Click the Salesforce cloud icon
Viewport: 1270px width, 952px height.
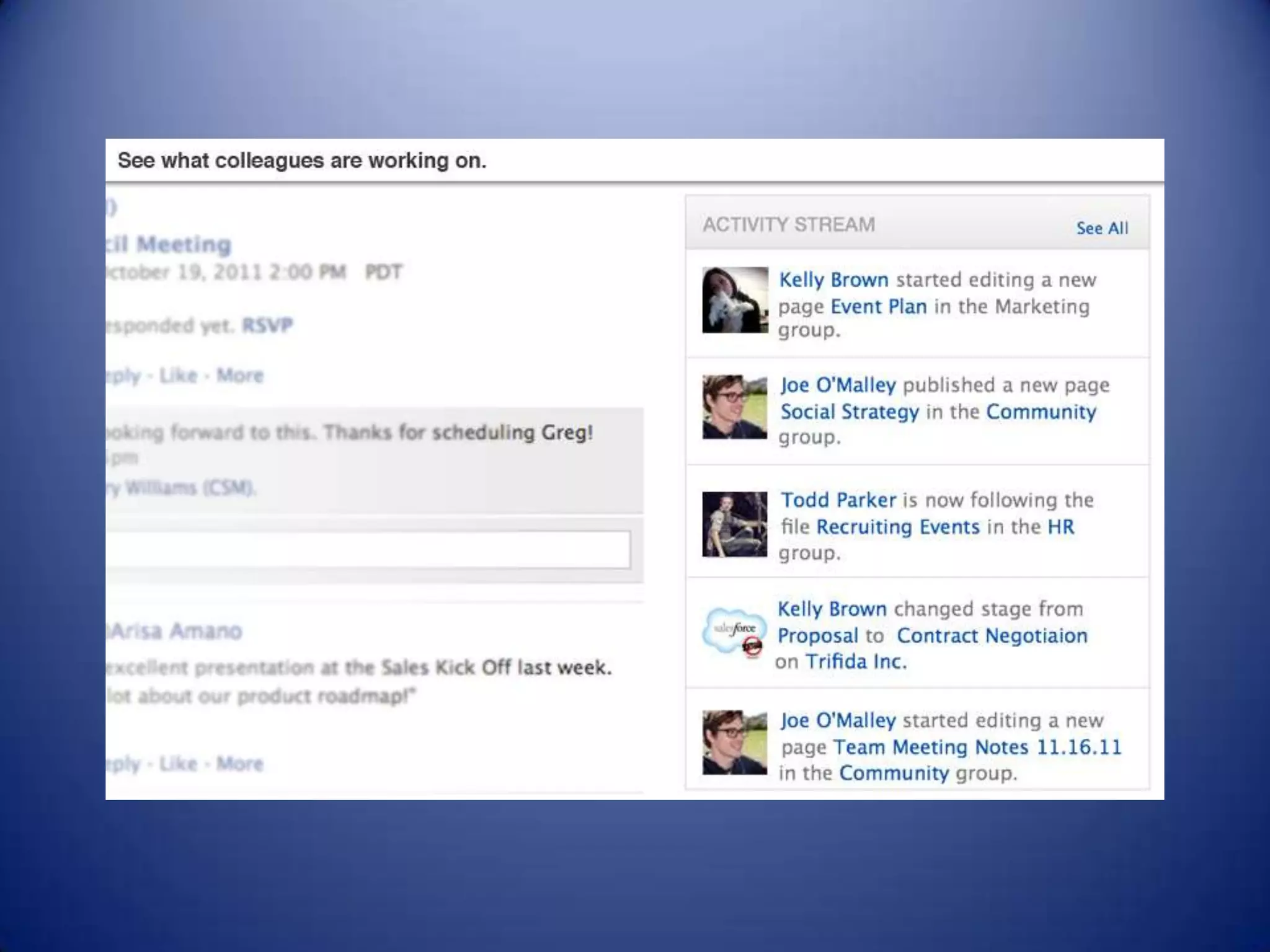point(734,632)
